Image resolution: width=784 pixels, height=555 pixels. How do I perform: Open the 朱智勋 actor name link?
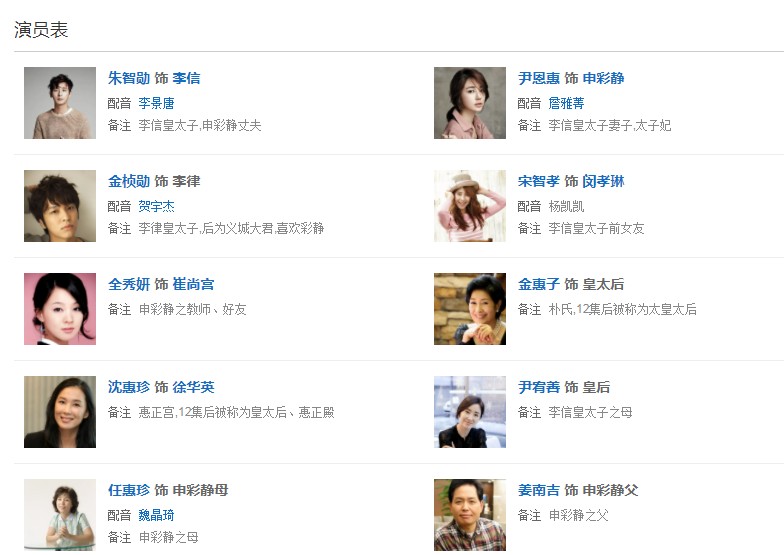tap(129, 78)
